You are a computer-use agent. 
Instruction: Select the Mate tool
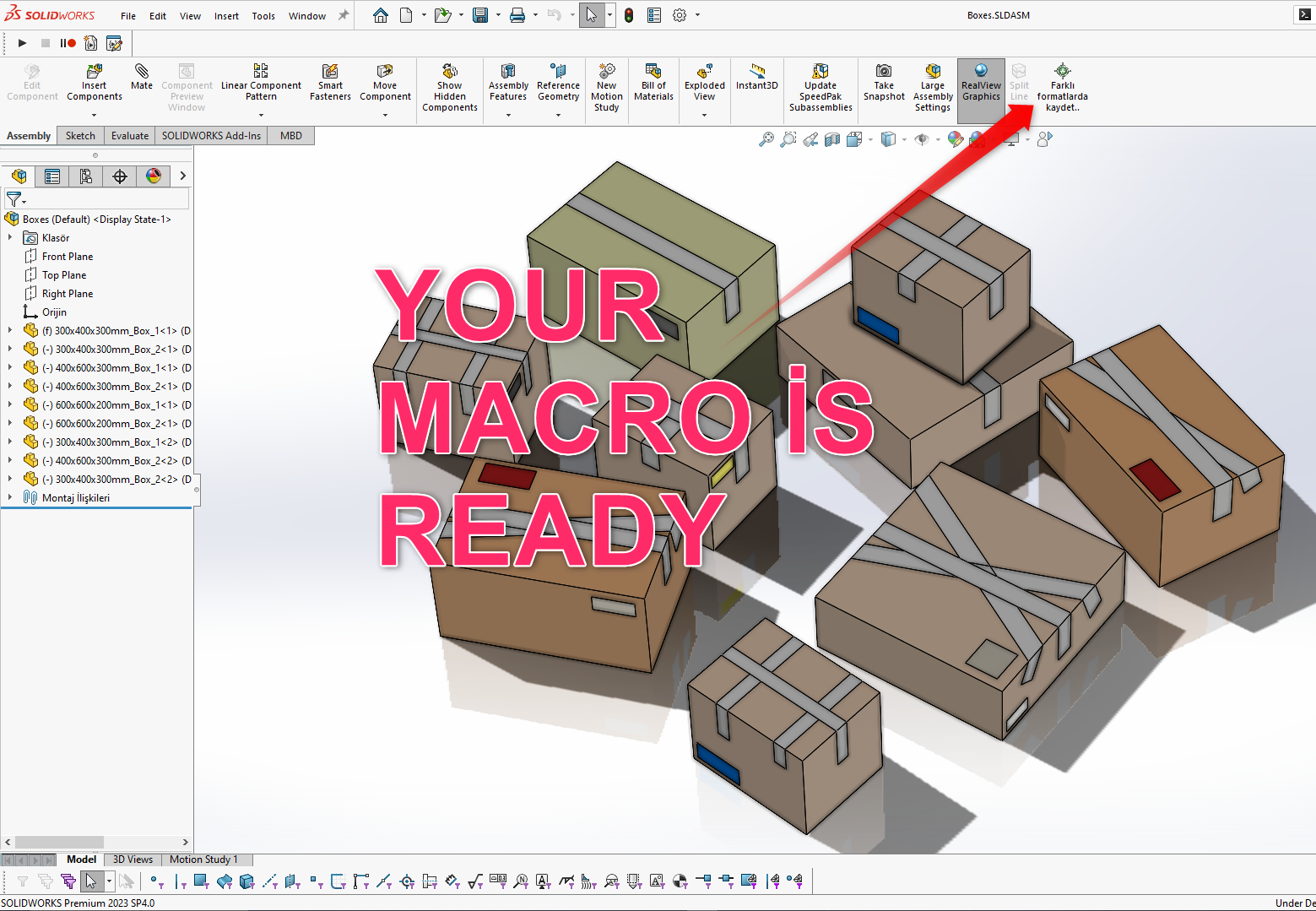click(142, 77)
